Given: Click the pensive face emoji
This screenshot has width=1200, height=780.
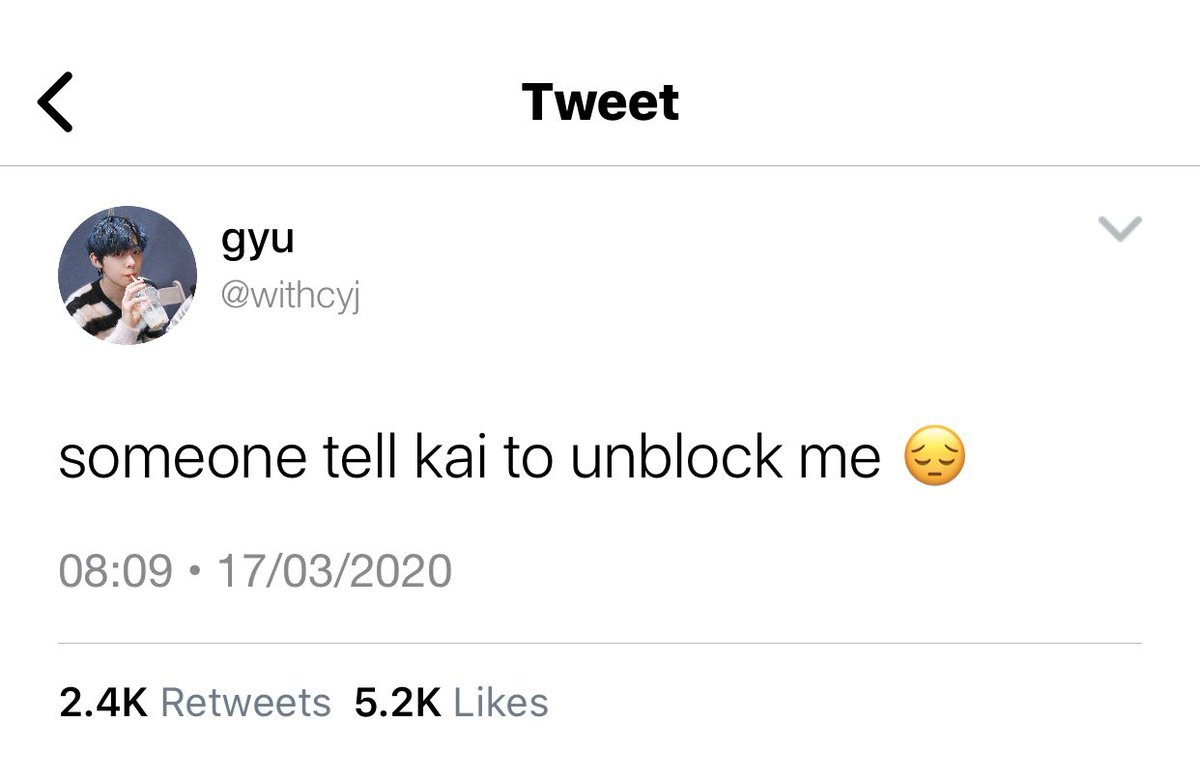Looking at the screenshot, I should 934,459.
